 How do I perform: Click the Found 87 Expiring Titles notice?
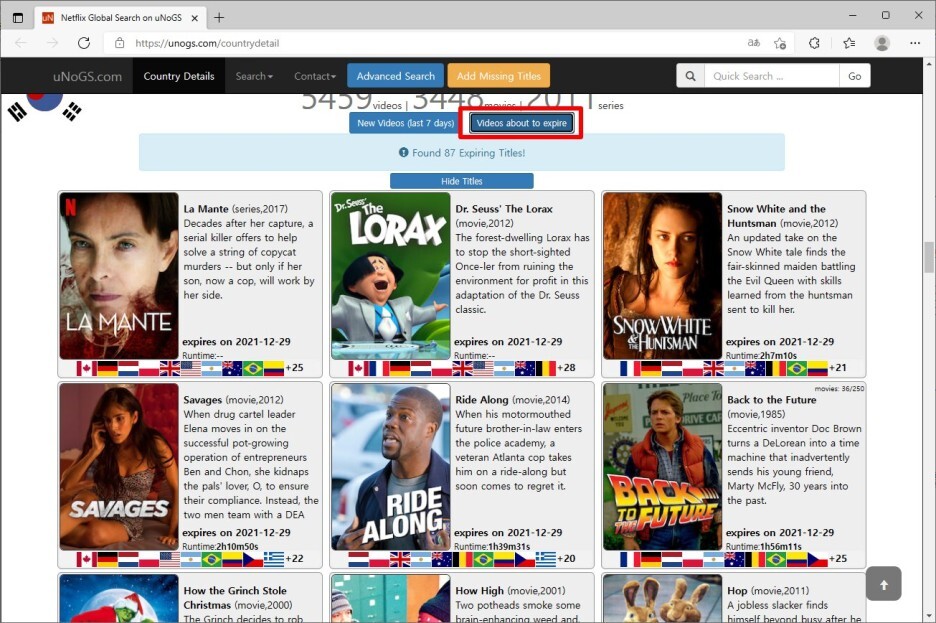pyautogui.click(x=462, y=153)
